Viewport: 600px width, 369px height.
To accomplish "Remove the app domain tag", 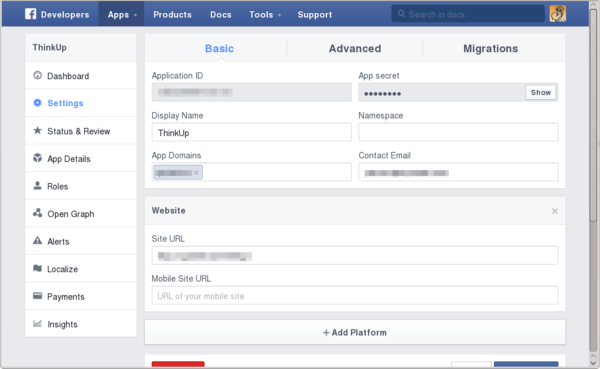I will (x=196, y=172).
